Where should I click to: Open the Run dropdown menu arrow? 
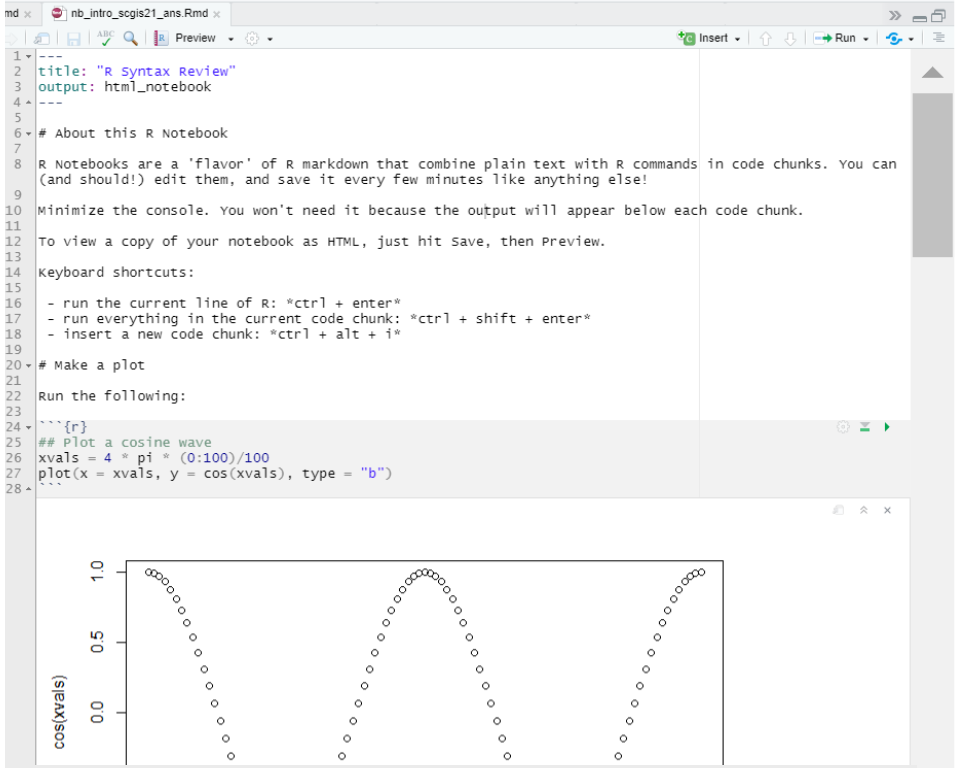coord(867,39)
